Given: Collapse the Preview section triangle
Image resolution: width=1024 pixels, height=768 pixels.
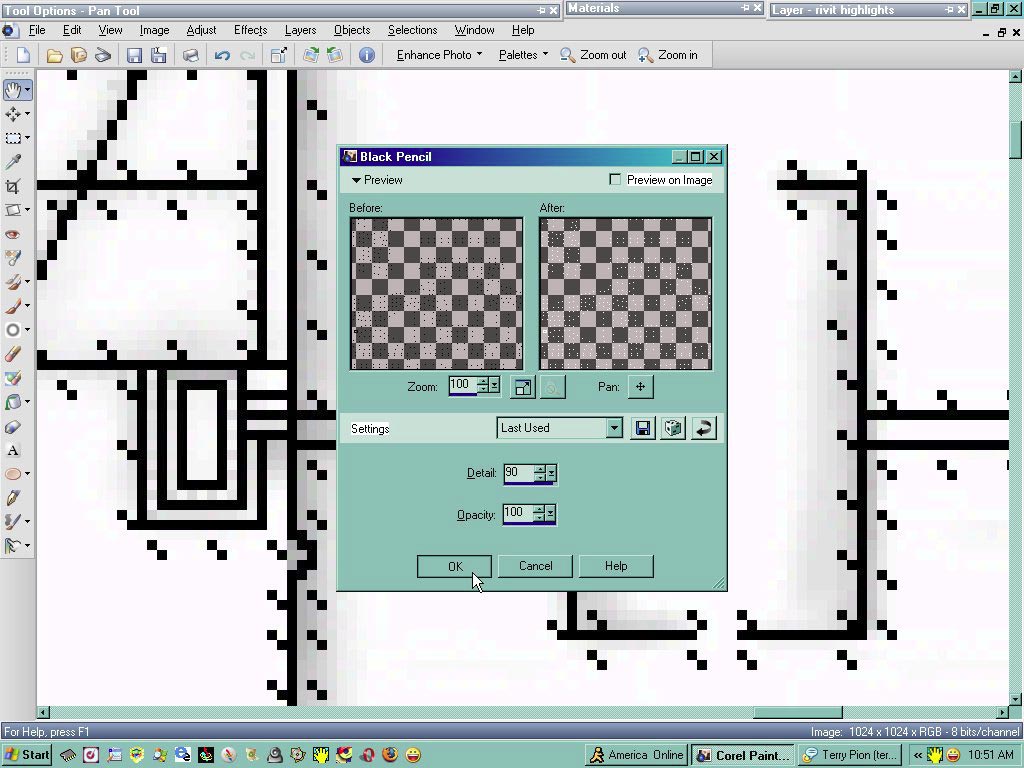Looking at the screenshot, I should click(x=356, y=180).
